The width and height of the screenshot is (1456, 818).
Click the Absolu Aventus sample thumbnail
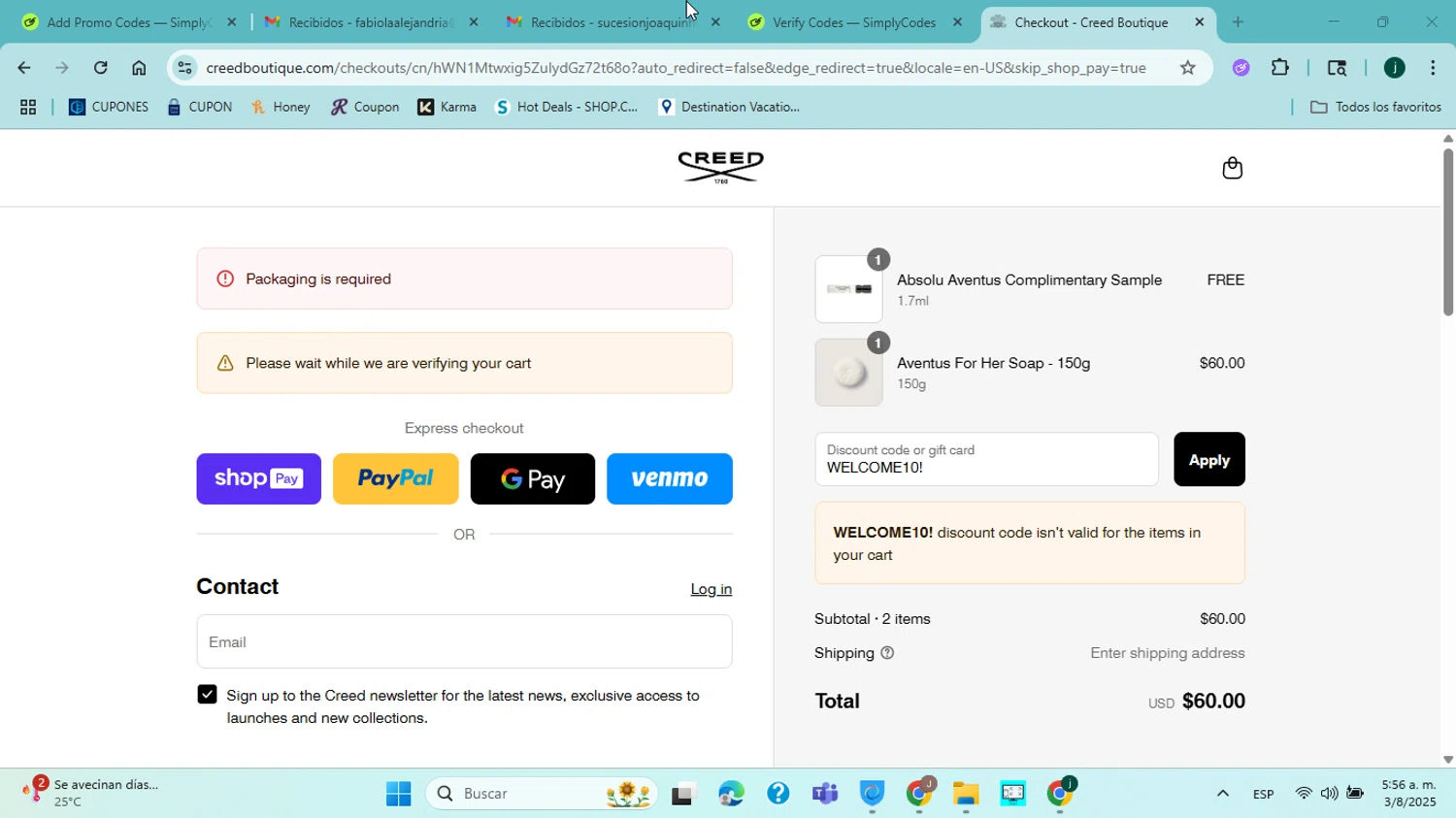coord(848,289)
